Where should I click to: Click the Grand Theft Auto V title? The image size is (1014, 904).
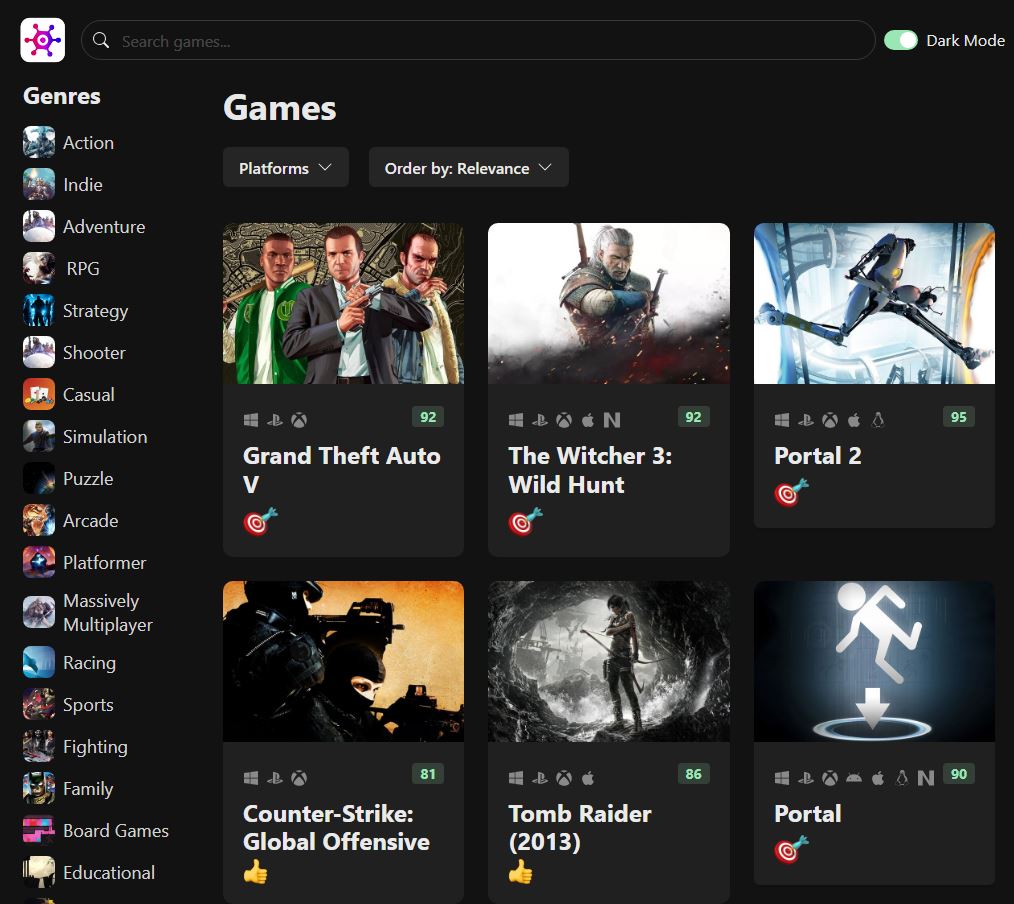pyautogui.click(x=341, y=469)
